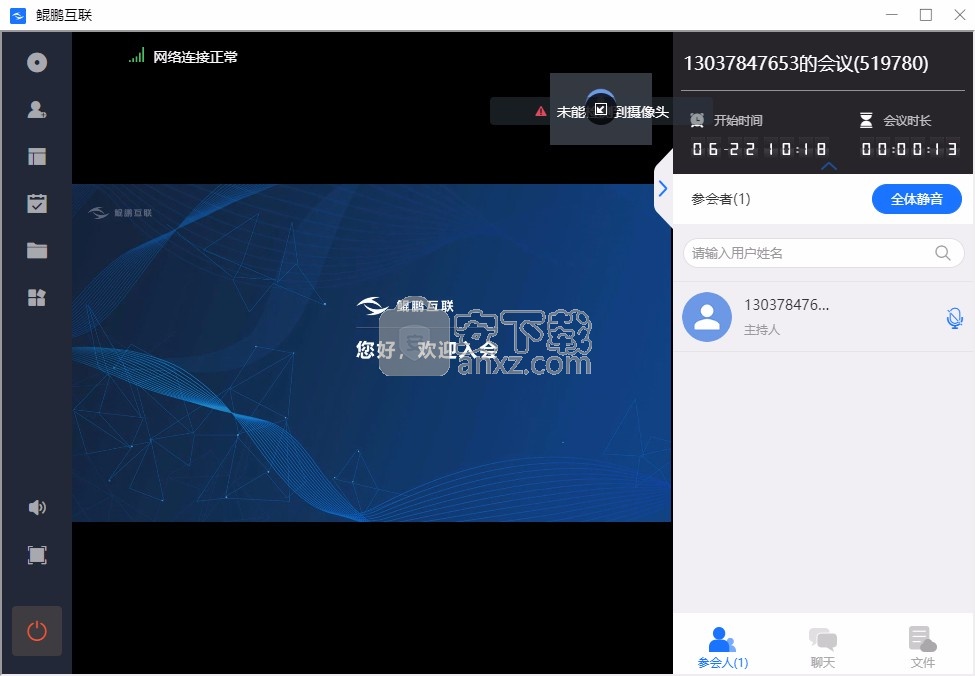The width and height of the screenshot is (975, 676).
Task: Maximize the 鲲鹏互联 window
Action: [x=926, y=14]
